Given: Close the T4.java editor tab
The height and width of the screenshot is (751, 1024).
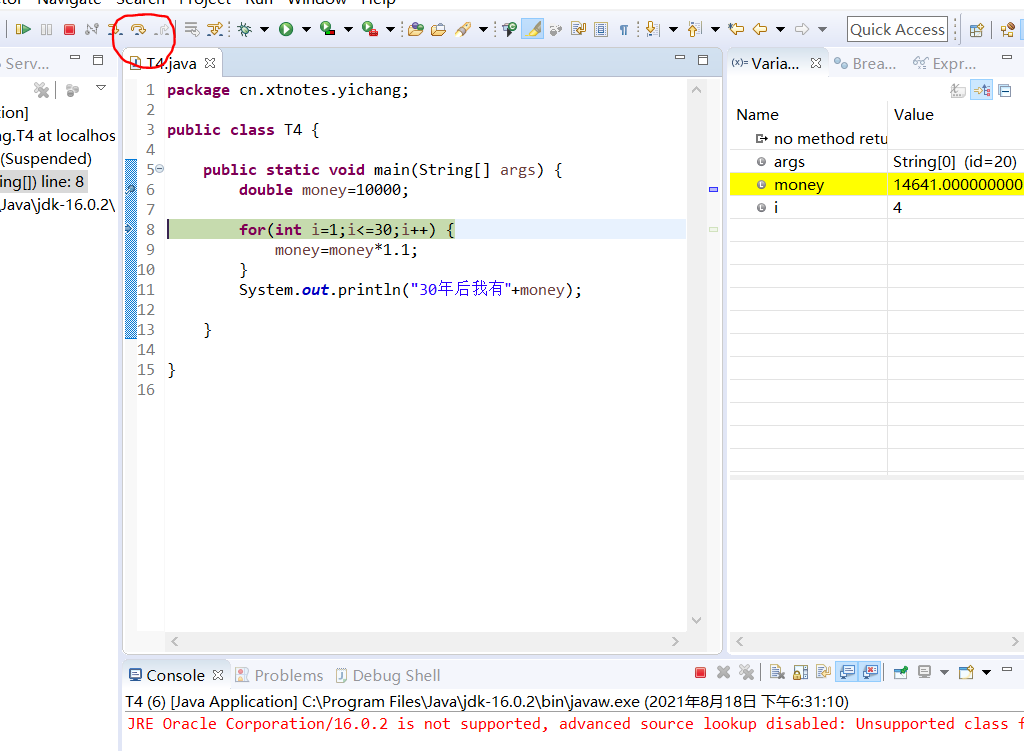Looking at the screenshot, I should [x=210, y=63].
